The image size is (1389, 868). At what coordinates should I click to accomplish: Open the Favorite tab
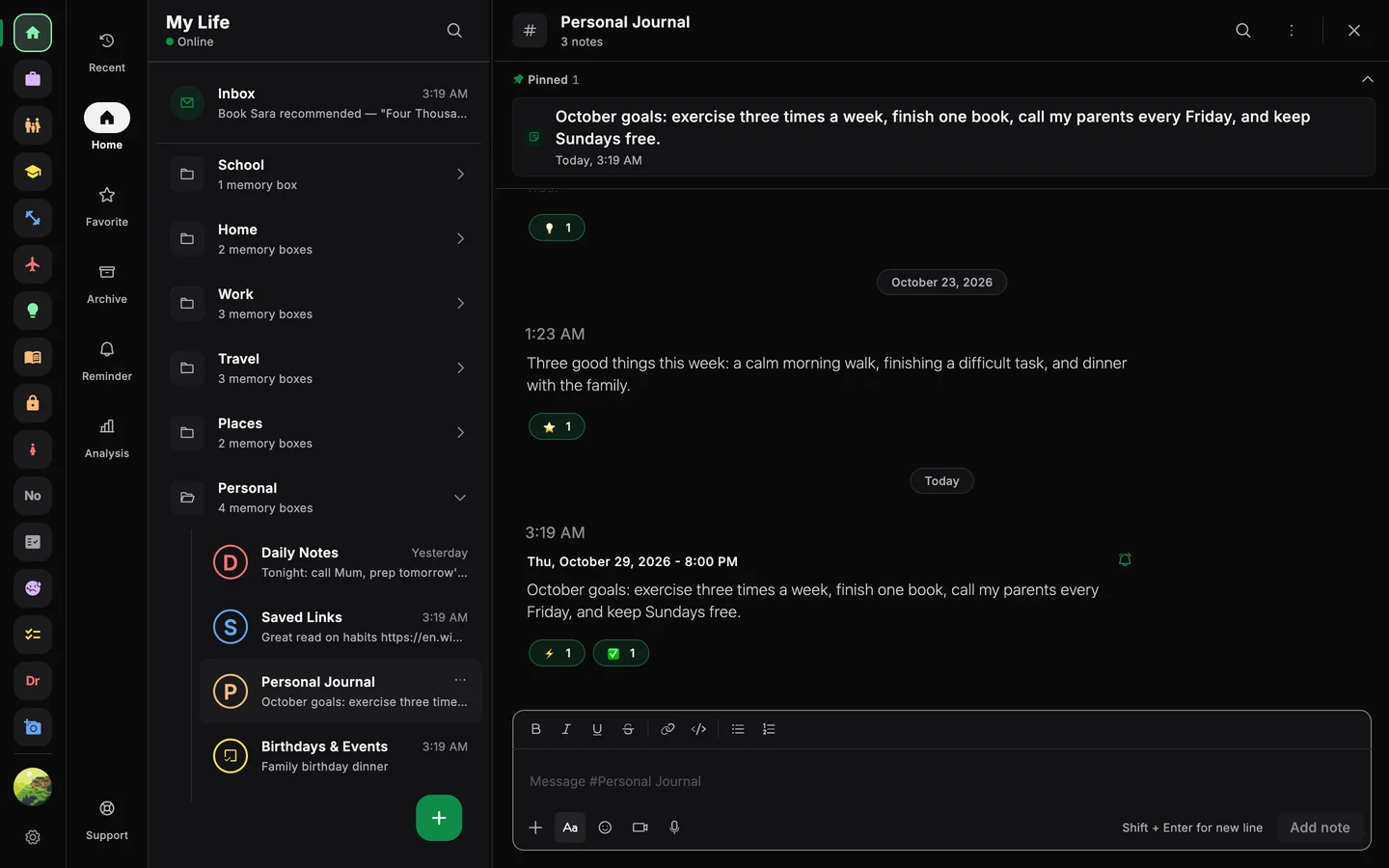tap(107, 206)
